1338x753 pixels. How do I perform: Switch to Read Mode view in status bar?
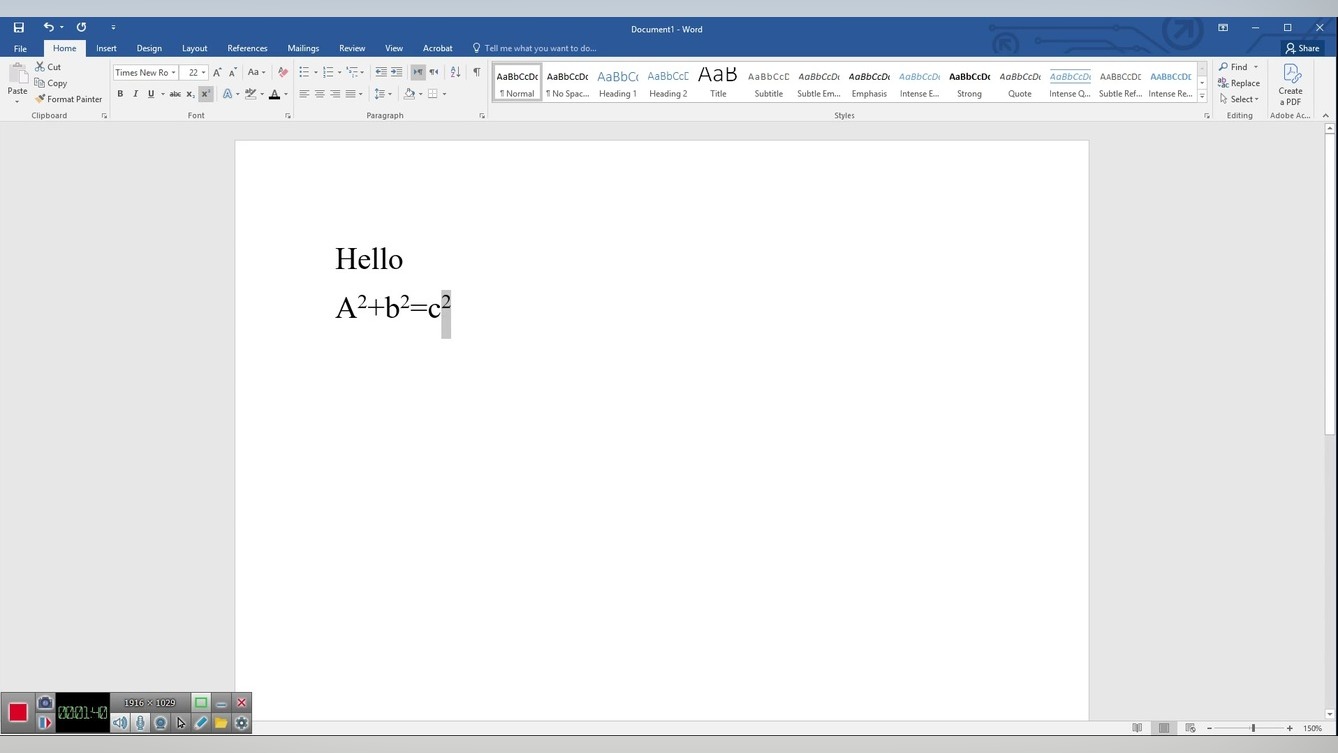tap(1138, 728)
